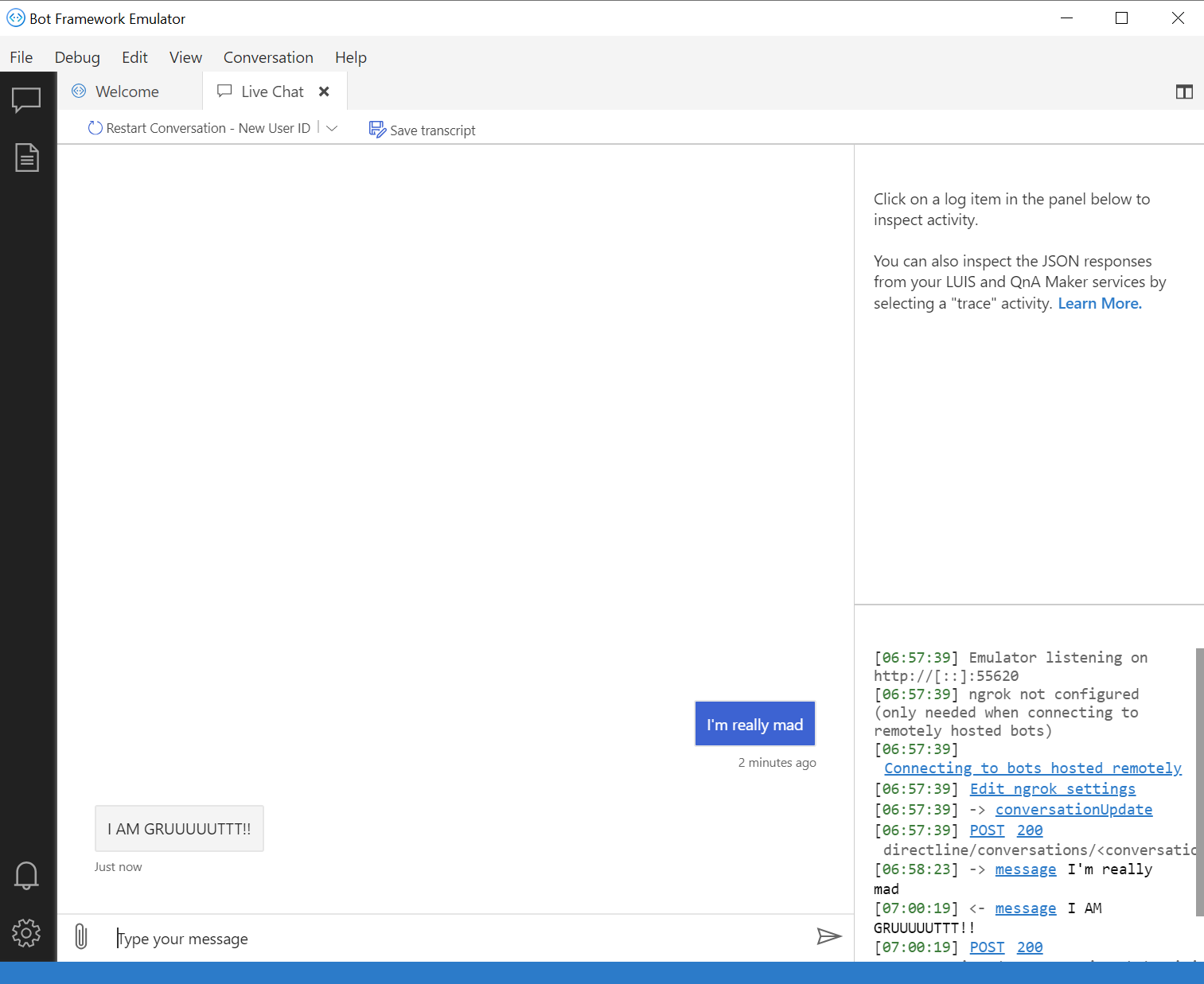This screenshot has width=1204, height=984.
Task: Open Connecting to bots hosted remotely link
Action: click(x=1033, y=768)
